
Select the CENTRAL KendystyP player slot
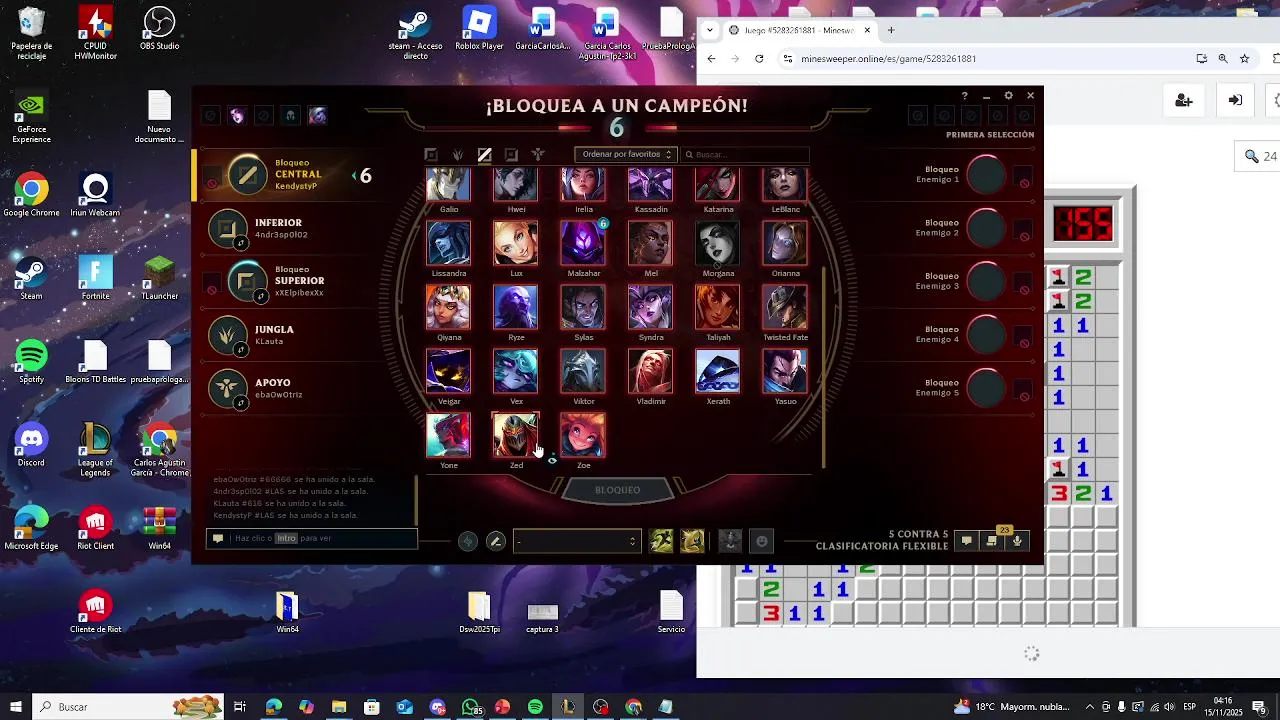pos(290,175)
